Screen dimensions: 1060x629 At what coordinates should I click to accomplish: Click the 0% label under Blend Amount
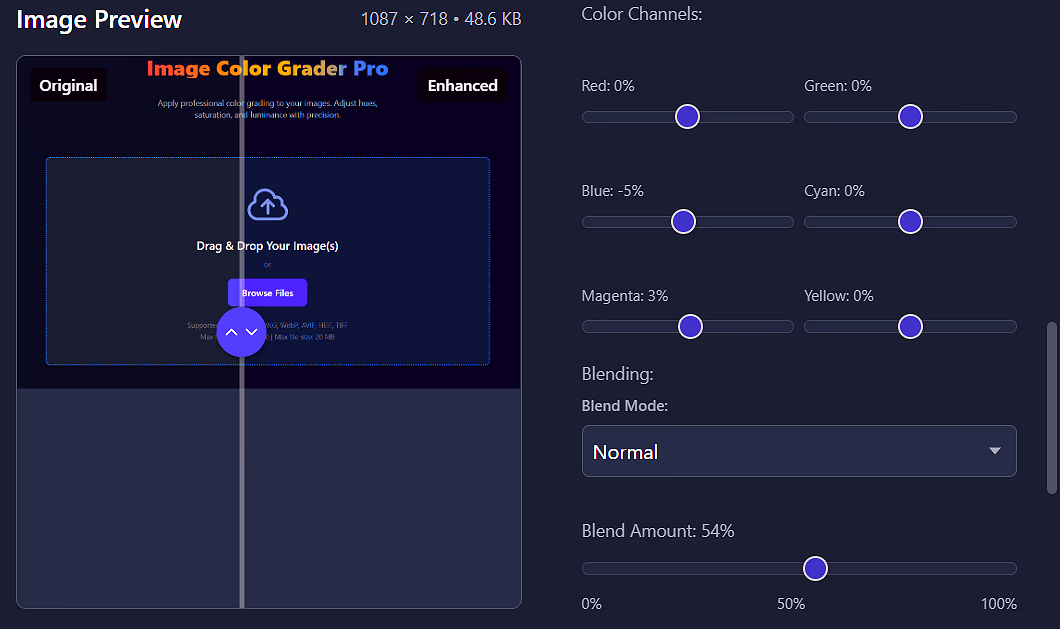(592, 604)
